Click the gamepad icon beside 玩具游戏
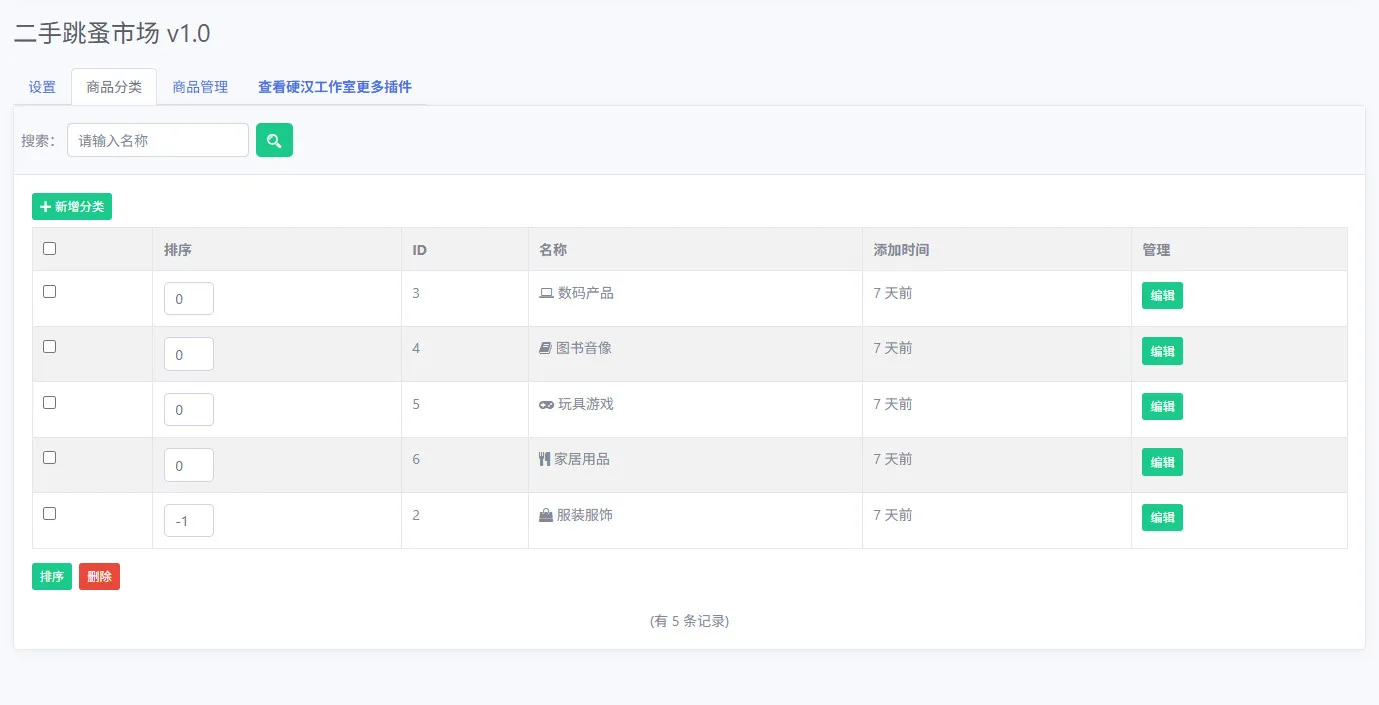Viewport: 1379px width, 705px height. pyautogui.click(x=546, y=404)
